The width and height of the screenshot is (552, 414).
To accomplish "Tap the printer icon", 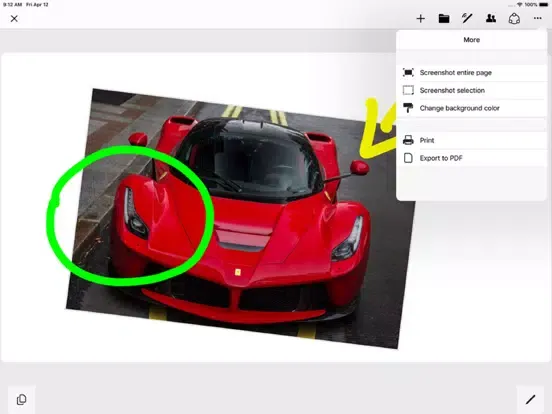I will point(408,140).
